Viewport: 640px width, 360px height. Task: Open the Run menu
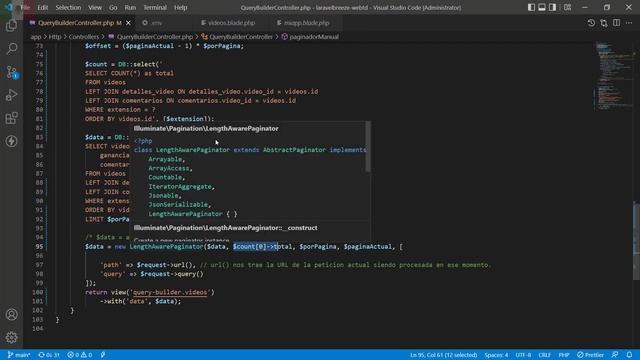(x=130, y=7)
